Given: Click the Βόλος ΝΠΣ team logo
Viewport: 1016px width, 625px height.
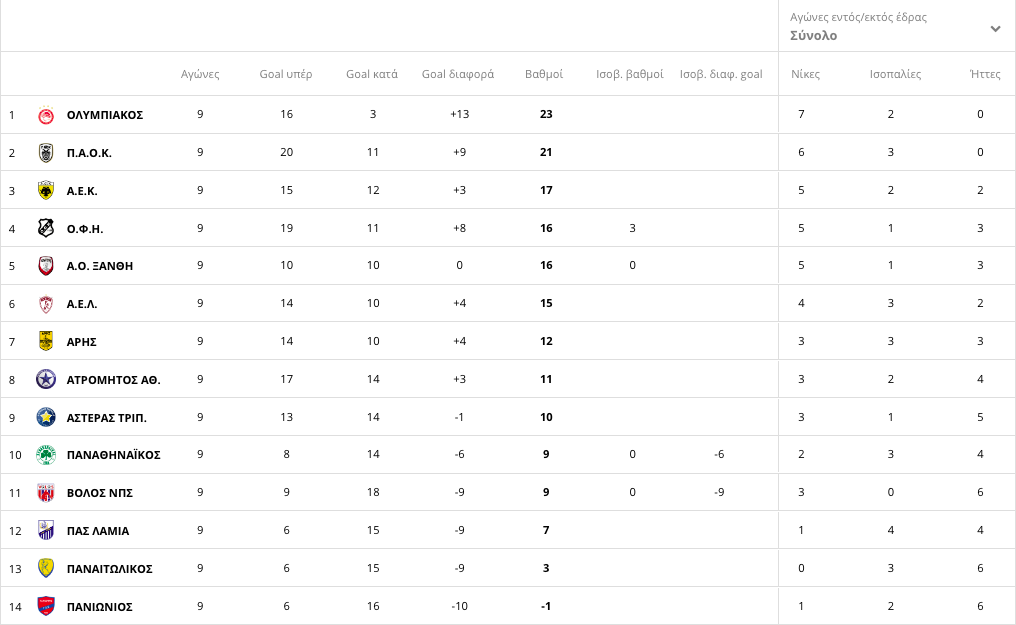Looking at the screenshot, I should [x=45, y=493].
